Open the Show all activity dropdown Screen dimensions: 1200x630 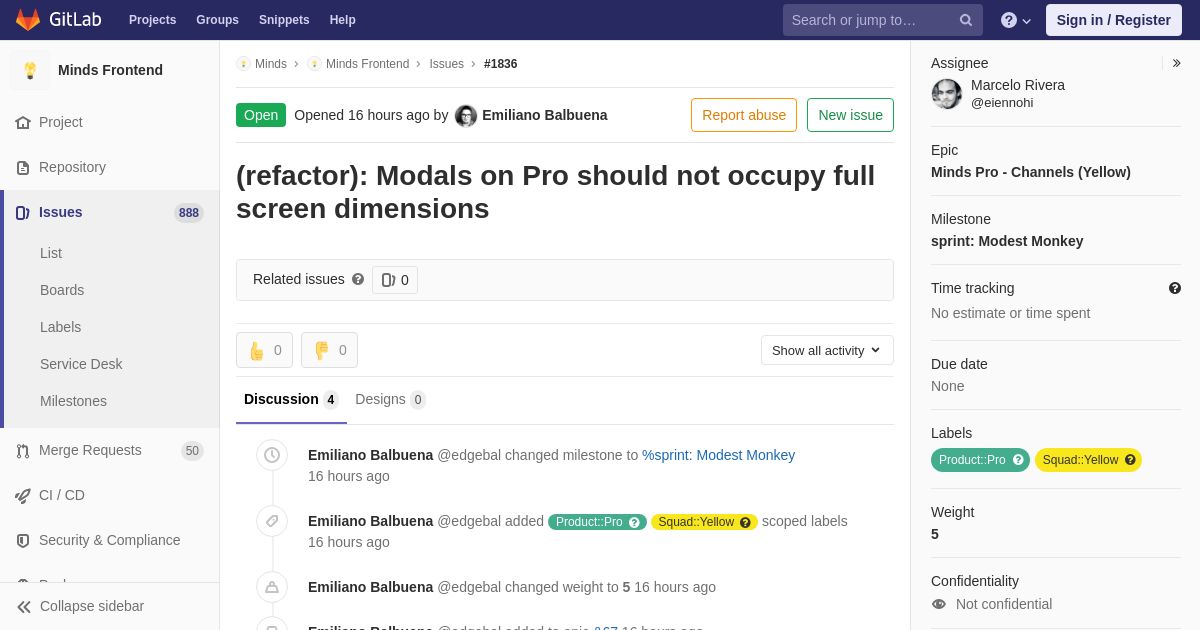click(x=827, y=350)
